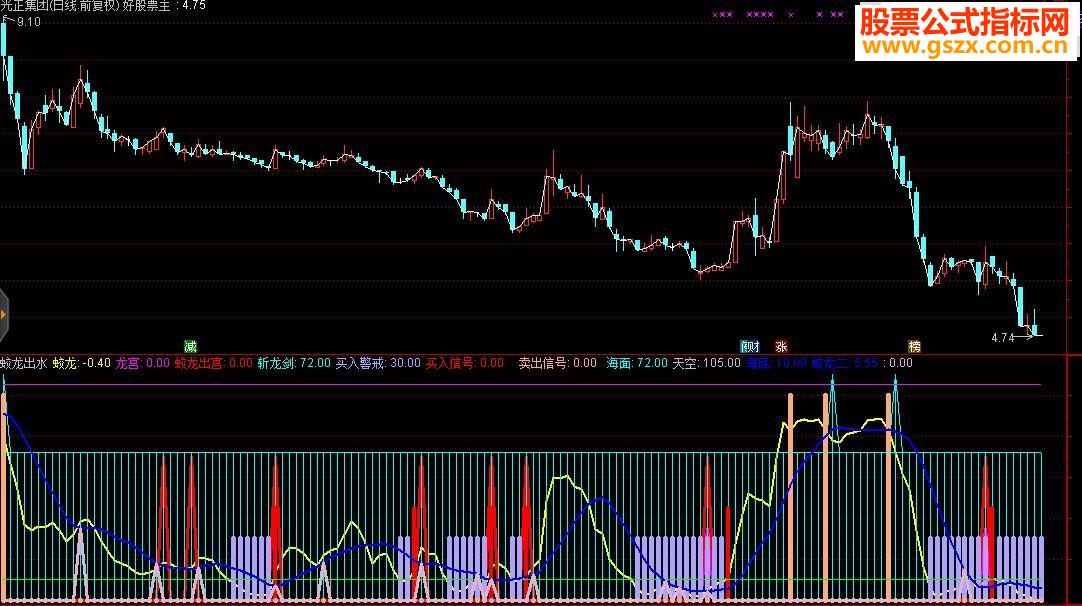Image resolution: width=1082 pixels, height=606 pixels.
Task: Click the 顾财 info marker icon
Action: pos(749,346)
